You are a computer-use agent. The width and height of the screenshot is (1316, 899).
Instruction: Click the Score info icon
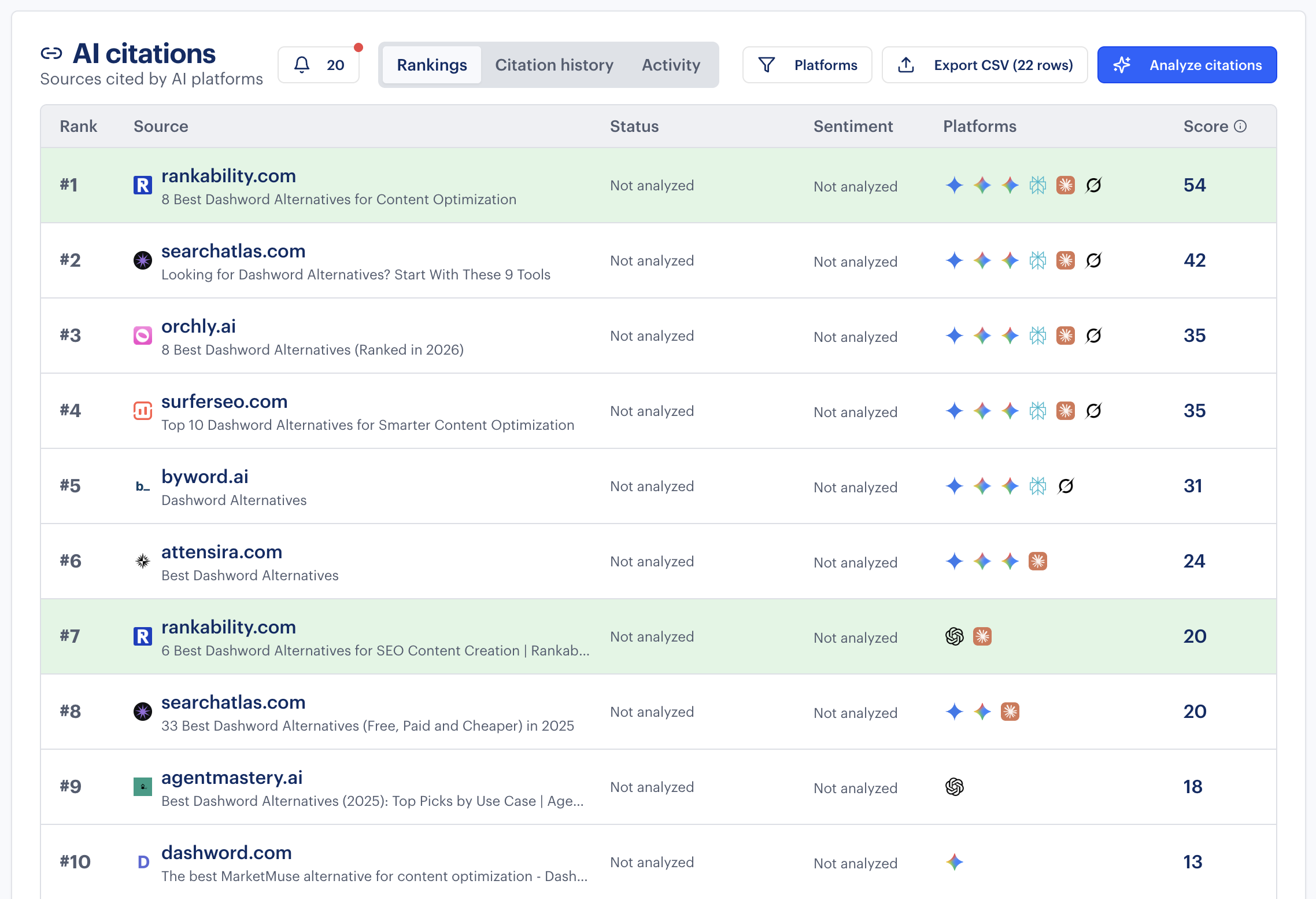point(1240,126)
